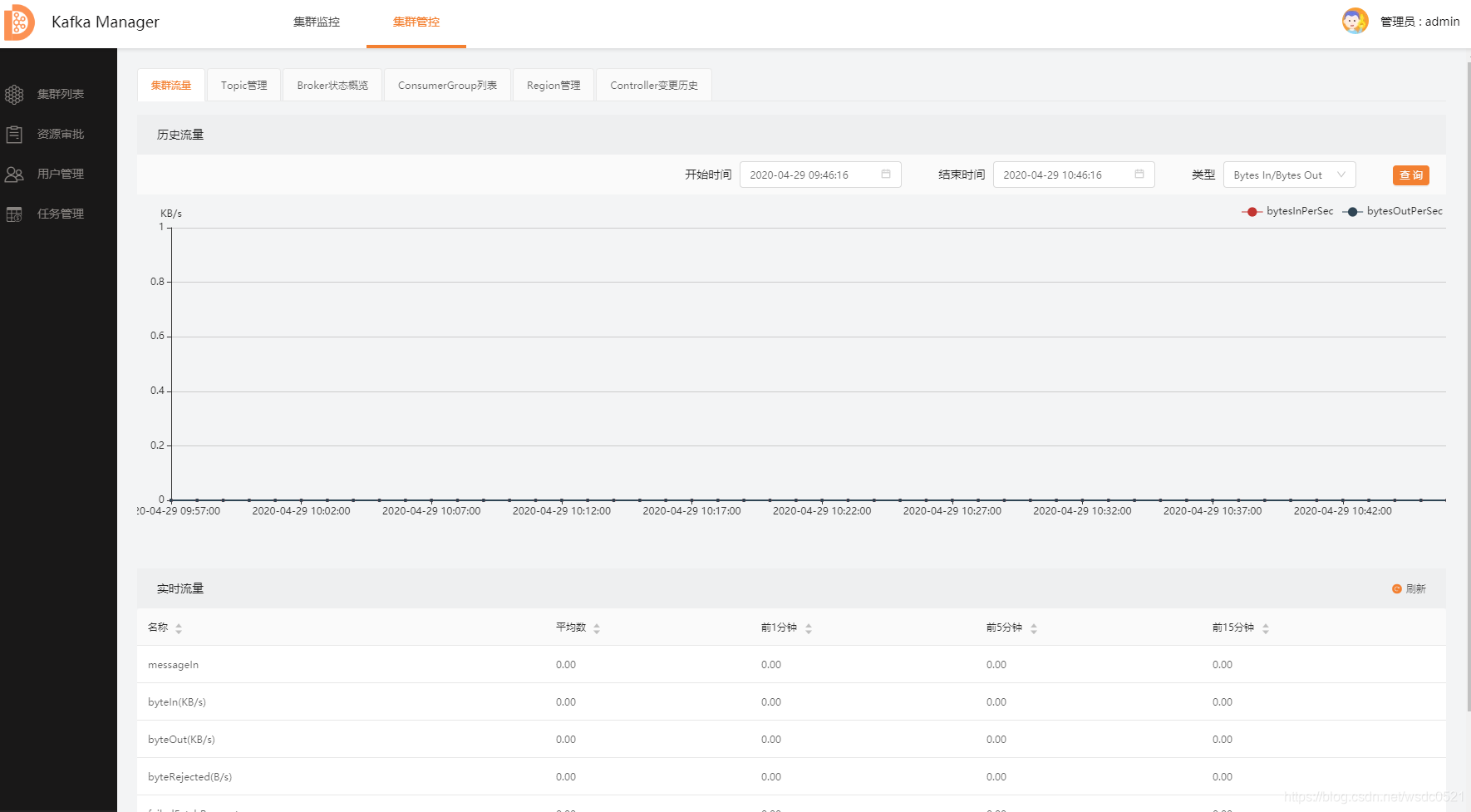Viewport: 1471px width, 812px height.
Task: Open the 类型 Bytes In/Bytes Out dropdown
Action: [1289, 175]
